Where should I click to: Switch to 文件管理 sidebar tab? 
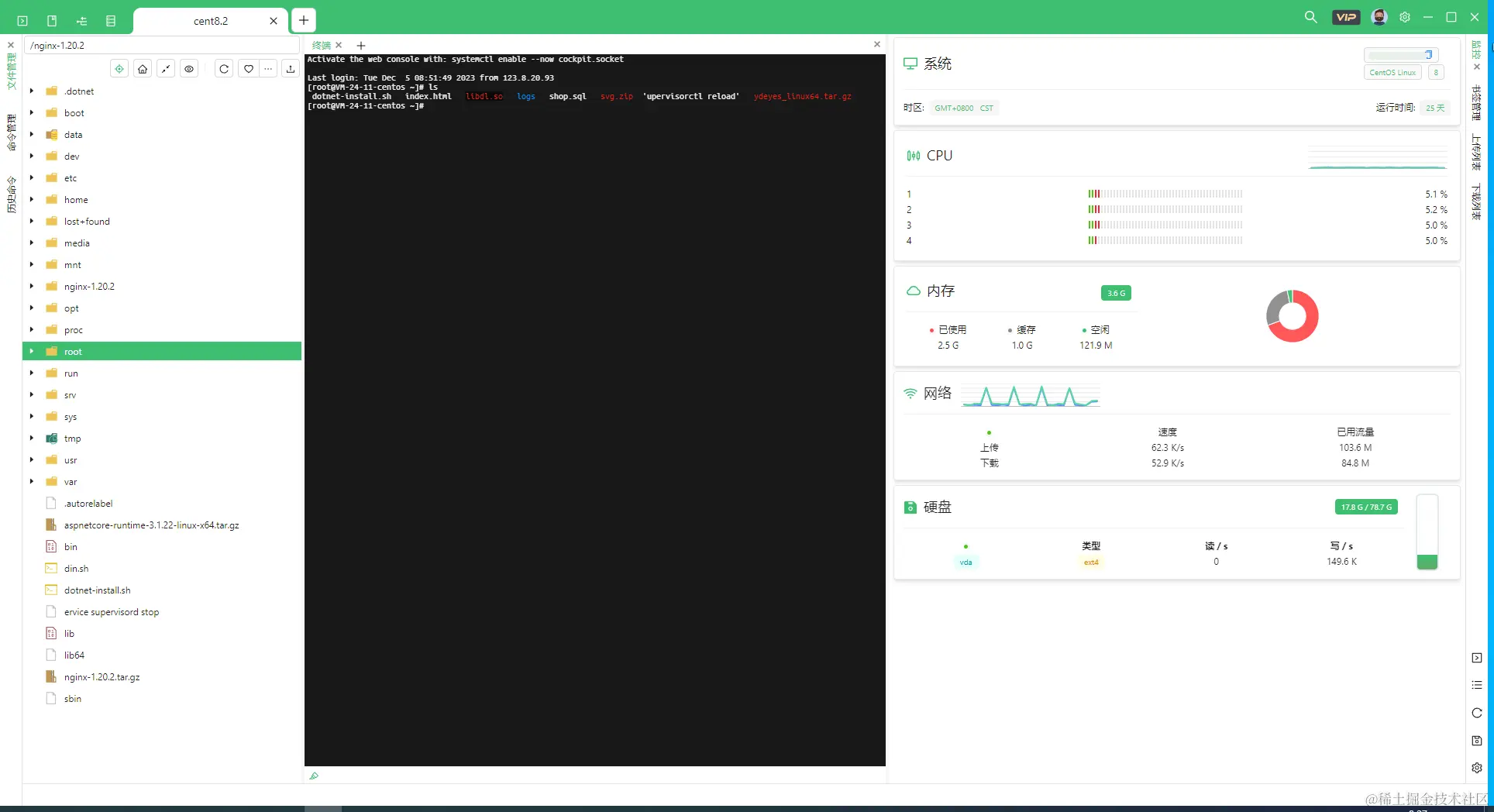tap(11, 72)
